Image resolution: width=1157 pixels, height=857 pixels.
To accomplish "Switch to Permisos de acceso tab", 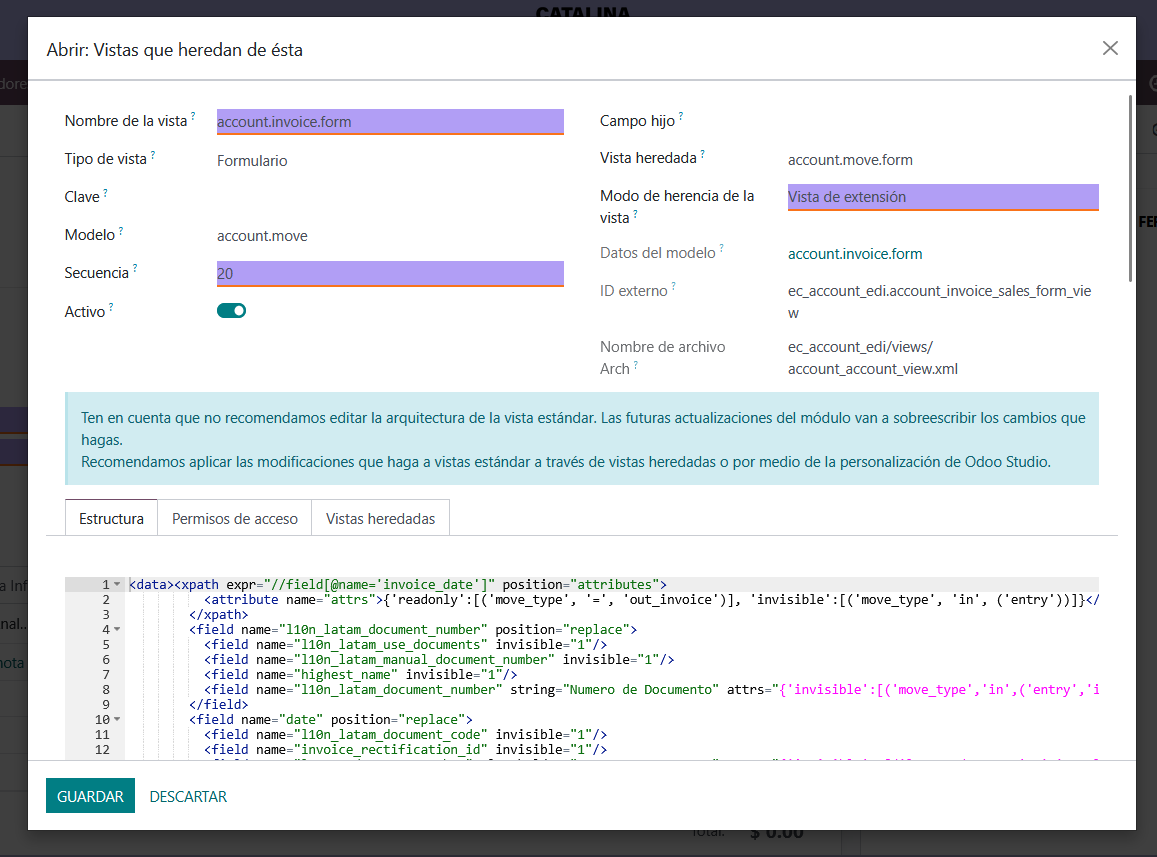I will click(x=234, y=519).
